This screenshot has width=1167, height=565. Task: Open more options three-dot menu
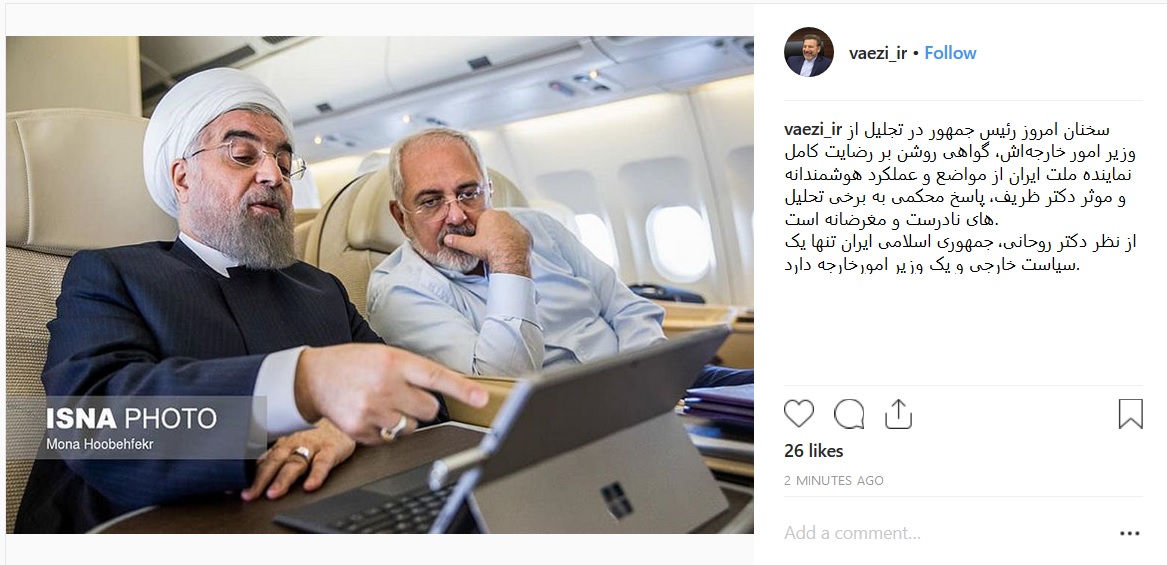pyautogui.click(x=1130, y=533)
